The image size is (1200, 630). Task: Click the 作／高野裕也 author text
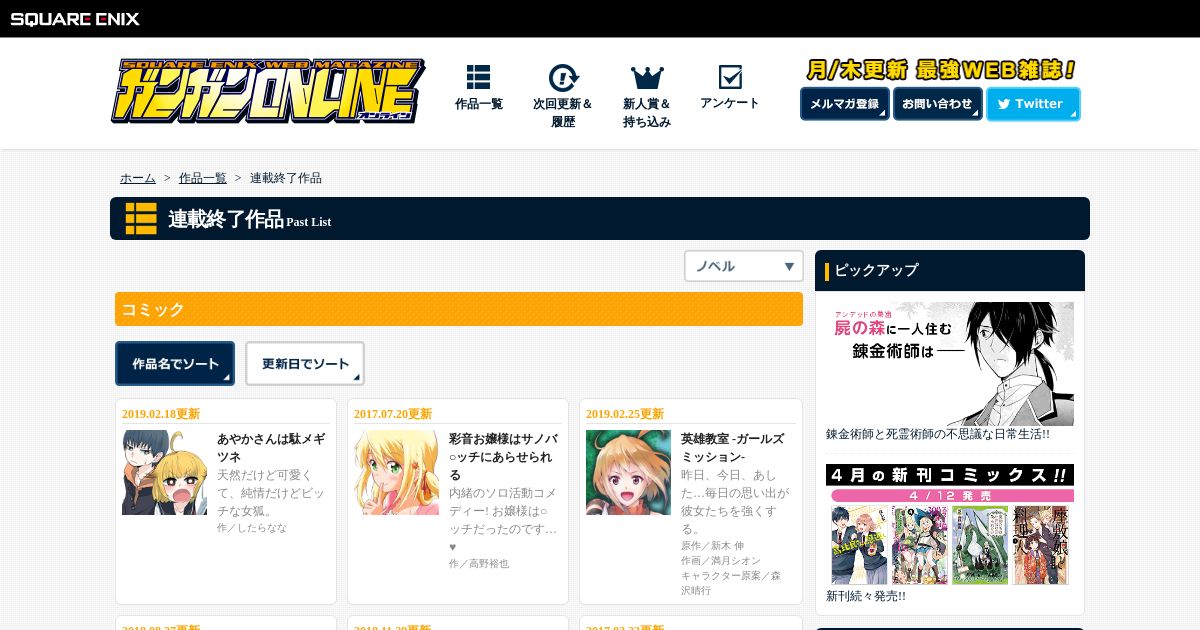[479, 563]
